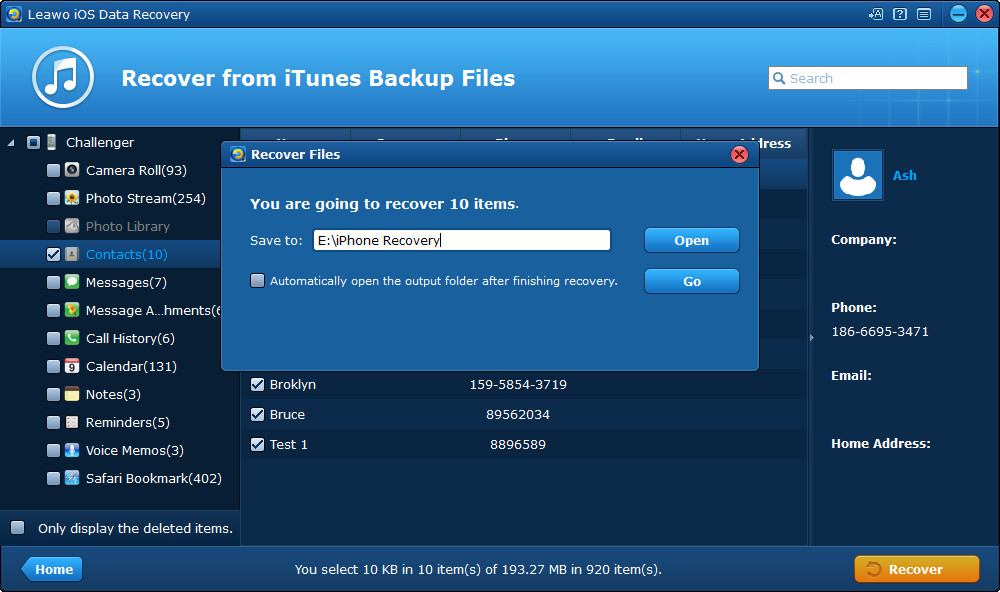
Task: Click the Bruce phone number 89562034
Action: coord(518,415)
